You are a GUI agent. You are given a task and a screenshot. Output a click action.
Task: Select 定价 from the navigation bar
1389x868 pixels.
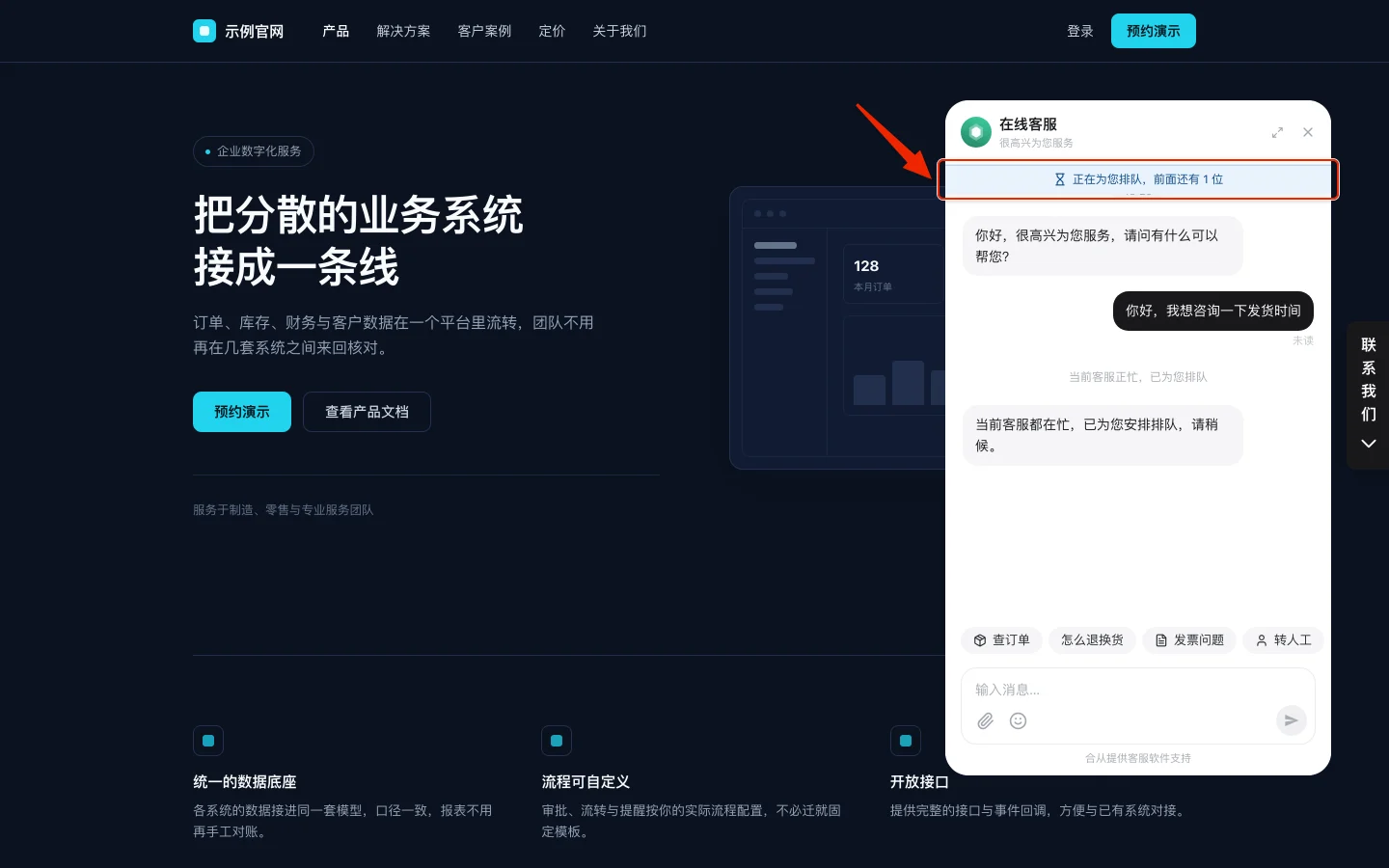(552, 31)
